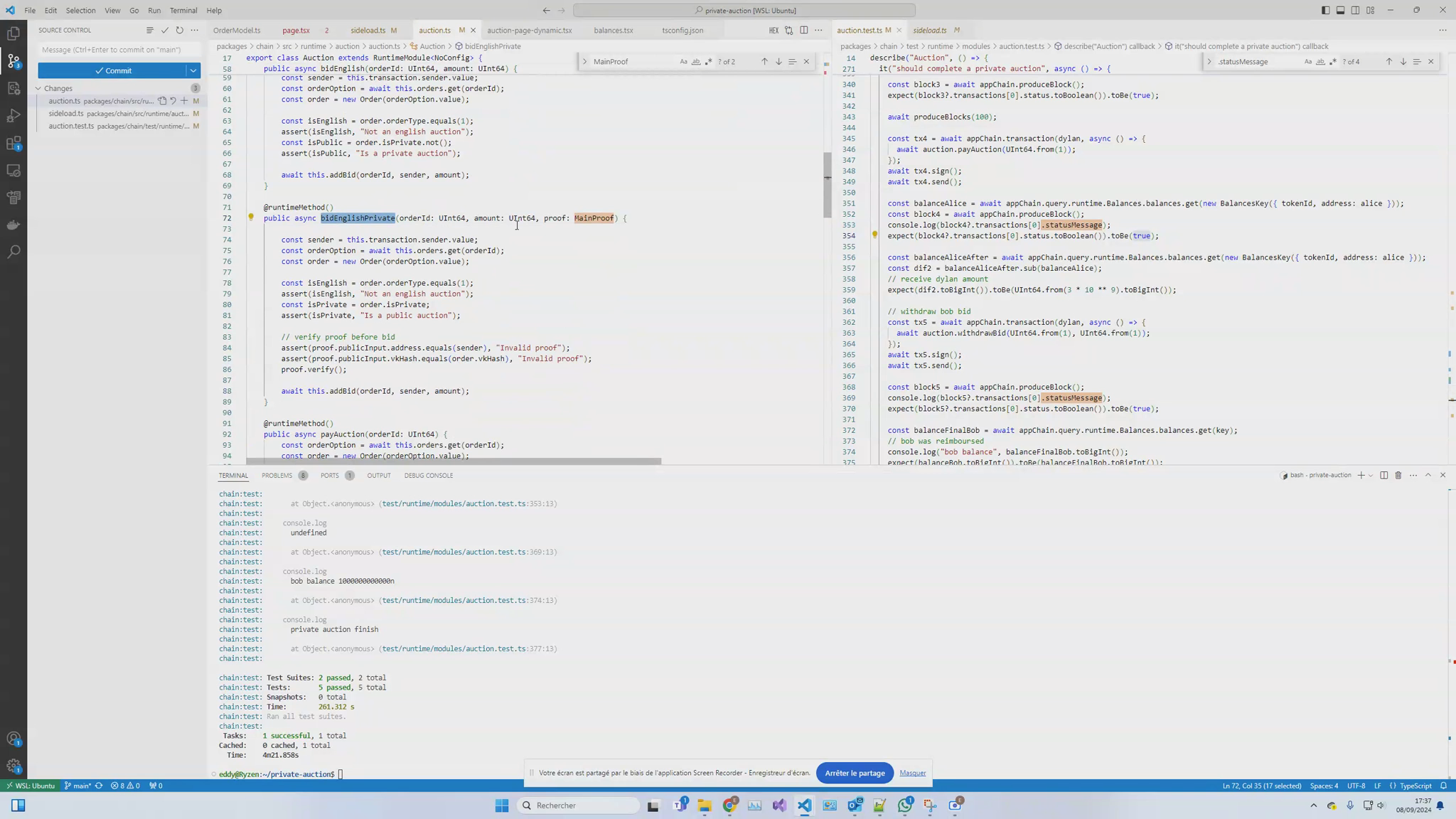
Task: Click the main branch in status bar
Action: (x=78, y=786)
